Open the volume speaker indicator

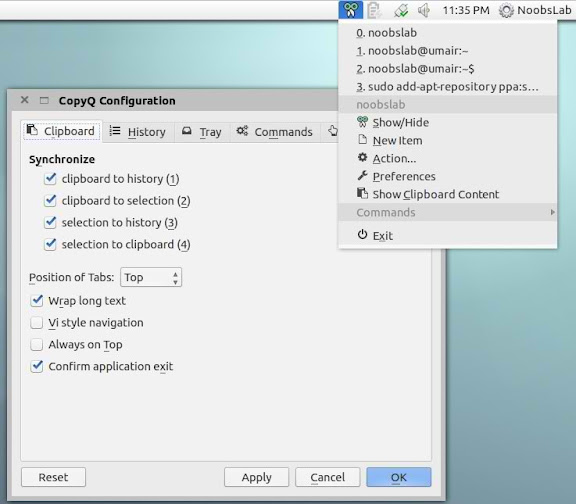pos(424,10)
